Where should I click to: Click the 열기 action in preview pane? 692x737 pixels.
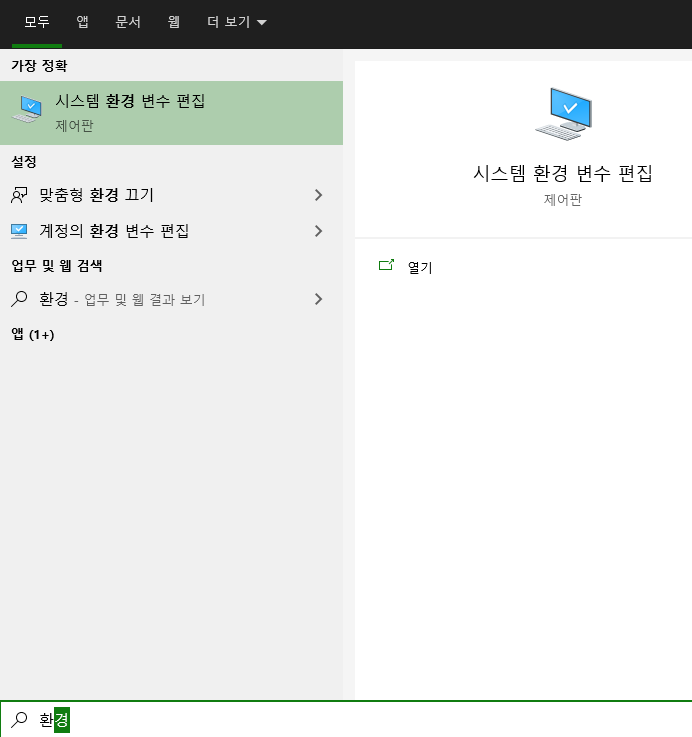click(420, 267)
